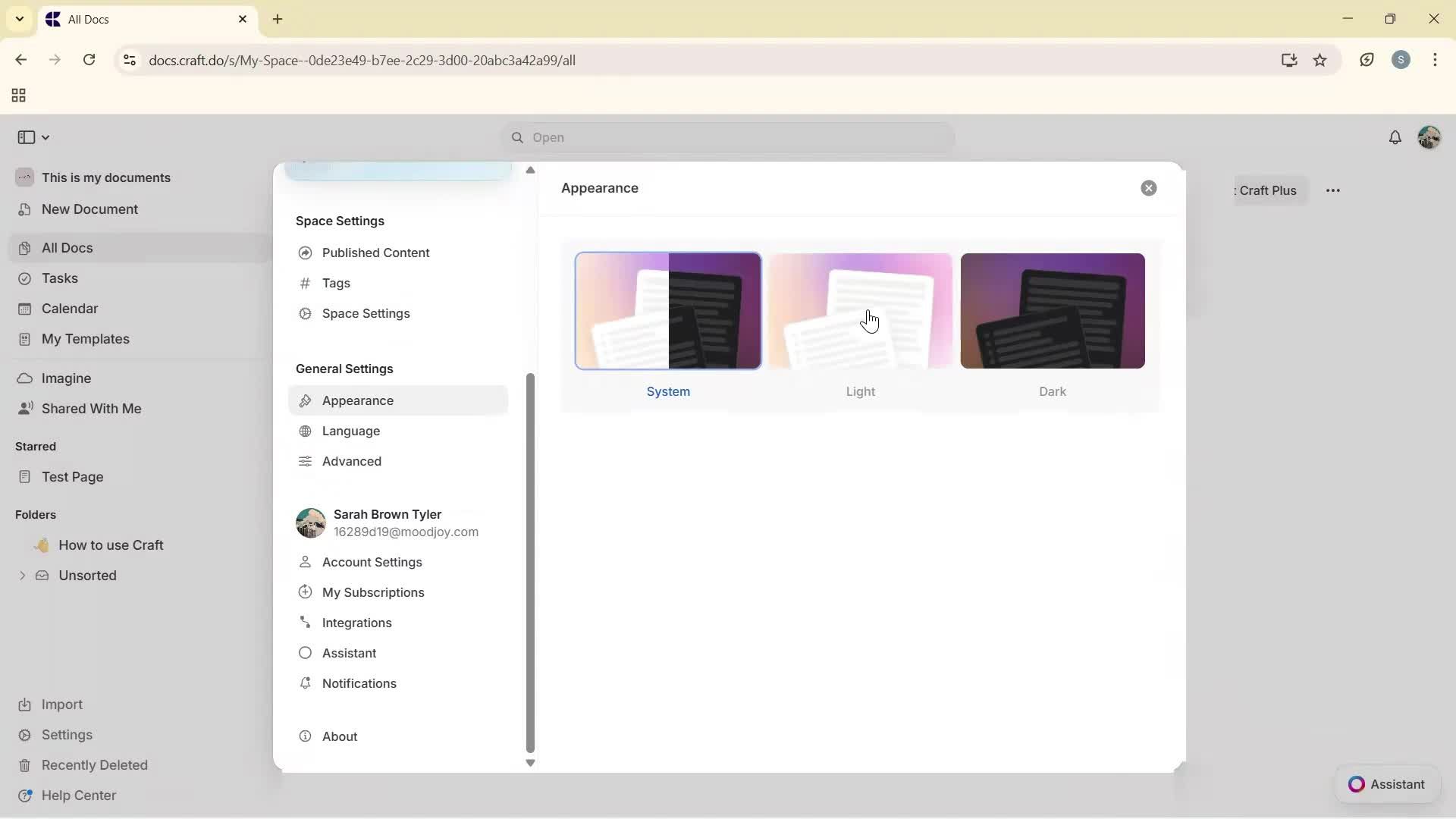Click the notifications bell
Screen dimensions: 1456x819
click(1396, 137)
